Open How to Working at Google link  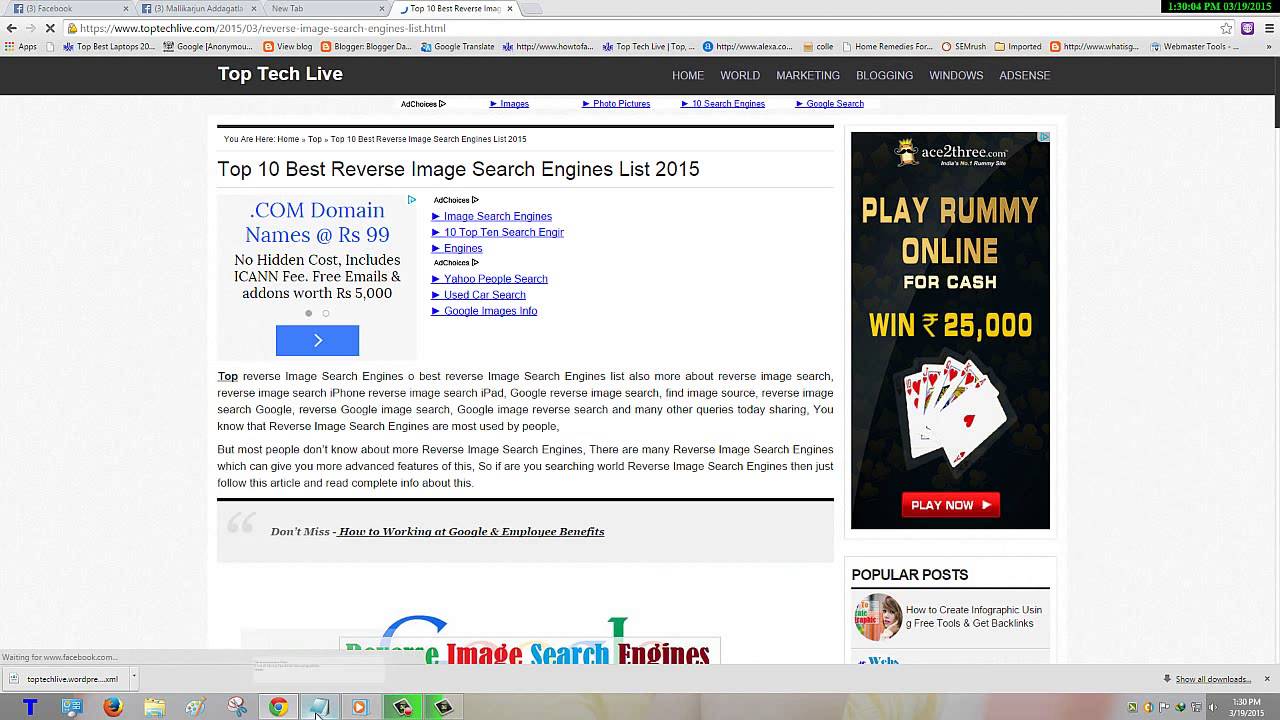point(470,532)
